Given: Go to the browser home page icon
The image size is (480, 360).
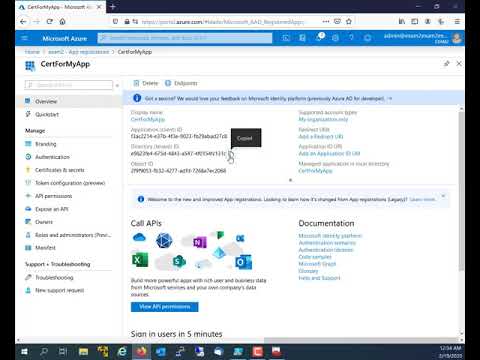Looking at the screenshot, I should coord(62,22).
